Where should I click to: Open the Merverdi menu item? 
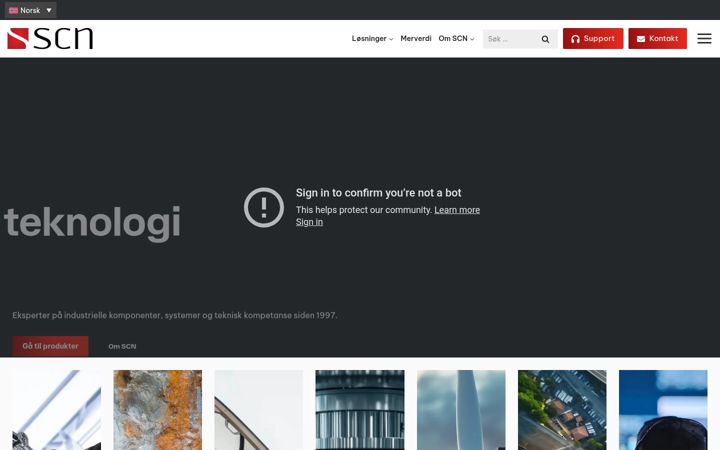416,39
